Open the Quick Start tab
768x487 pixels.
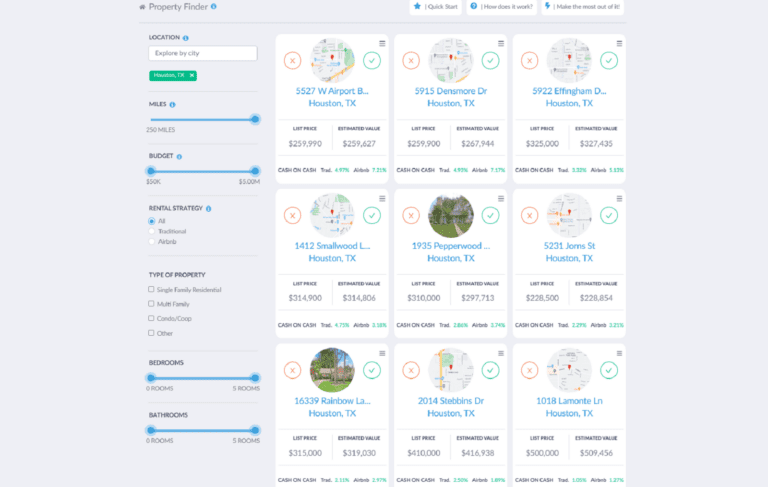pos(436,7)
